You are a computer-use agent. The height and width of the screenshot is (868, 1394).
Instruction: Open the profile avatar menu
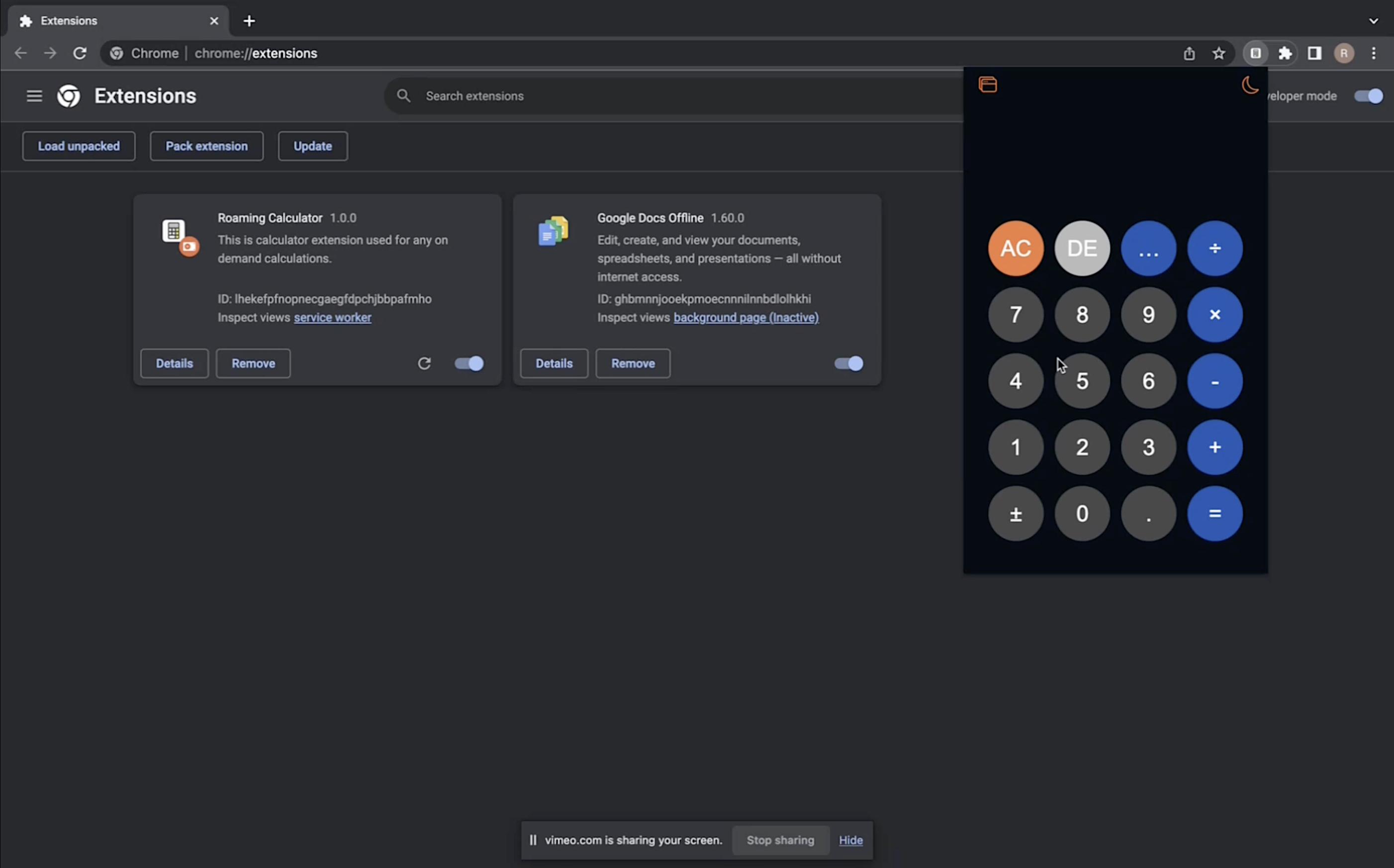tap(1343, 53)
